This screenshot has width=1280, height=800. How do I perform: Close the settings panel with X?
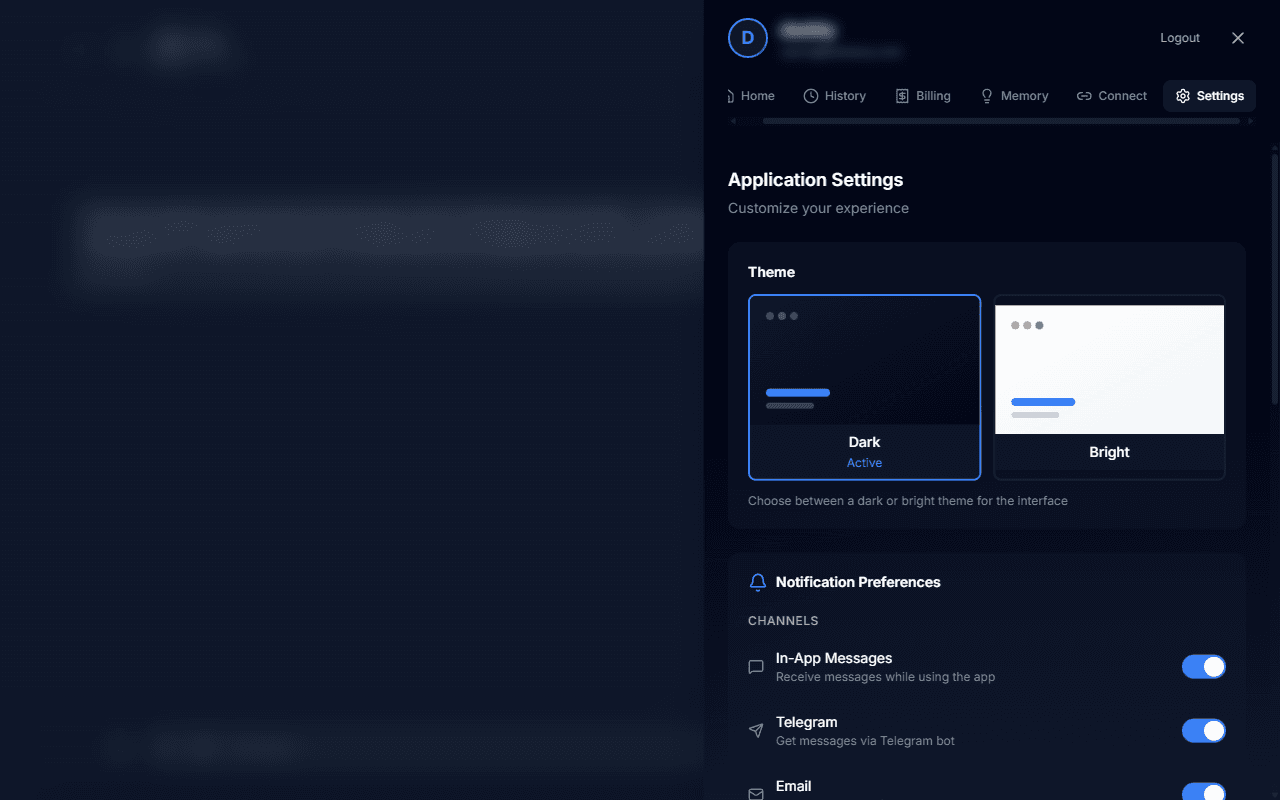click(x=1238, y=38)
